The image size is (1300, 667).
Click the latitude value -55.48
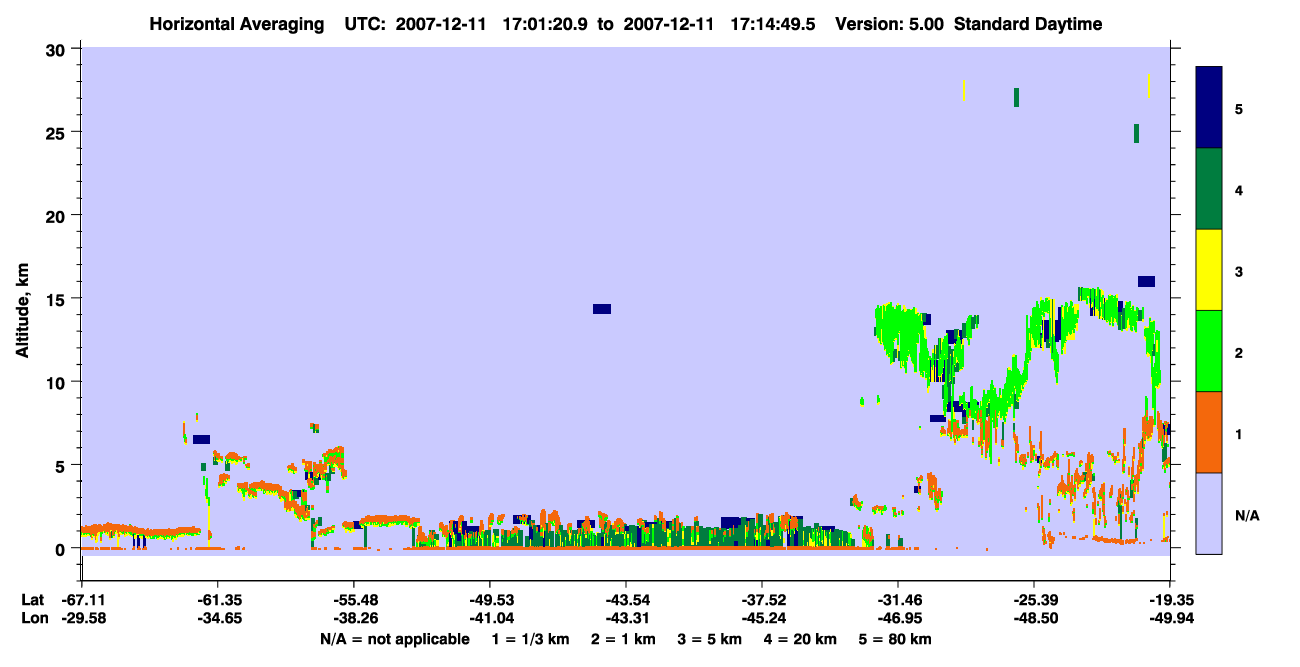[x=354, y=600]
